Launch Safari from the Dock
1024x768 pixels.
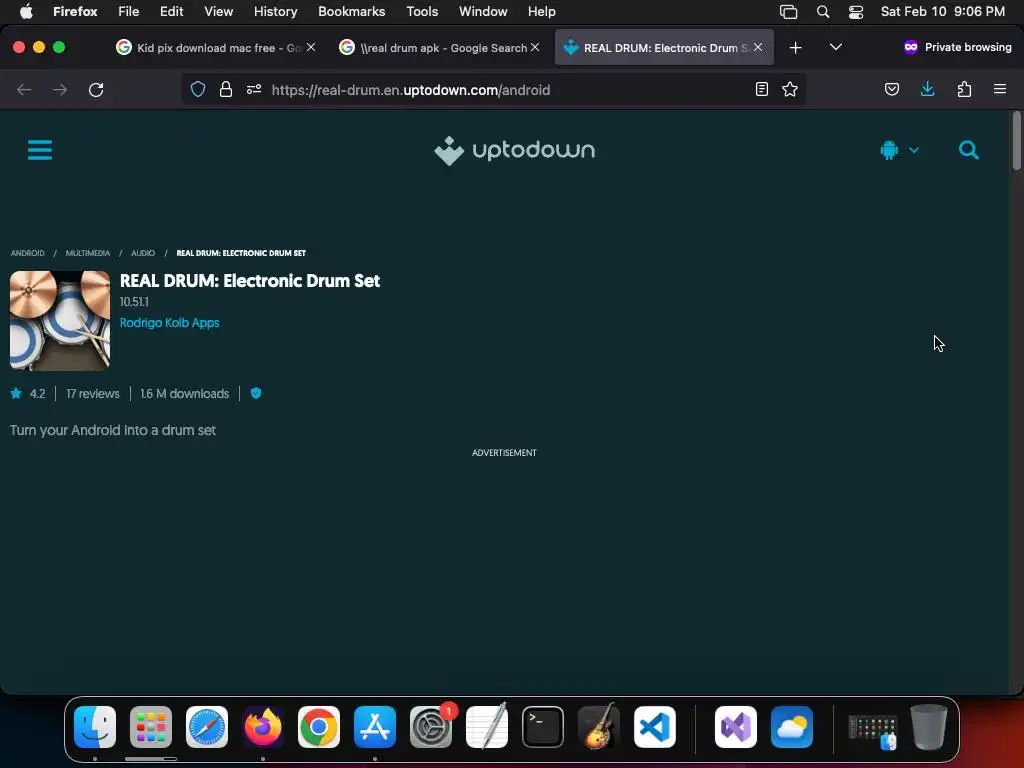point(207,726)
